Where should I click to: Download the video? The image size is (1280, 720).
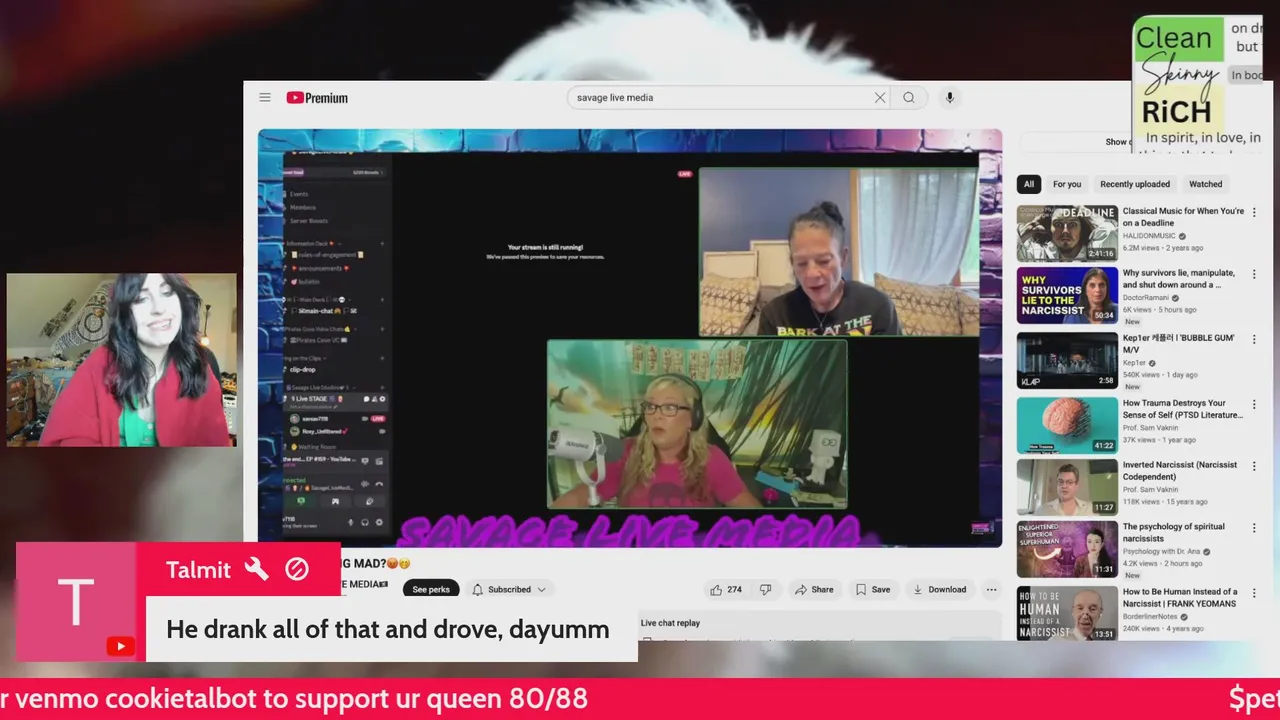pos(939,590)
